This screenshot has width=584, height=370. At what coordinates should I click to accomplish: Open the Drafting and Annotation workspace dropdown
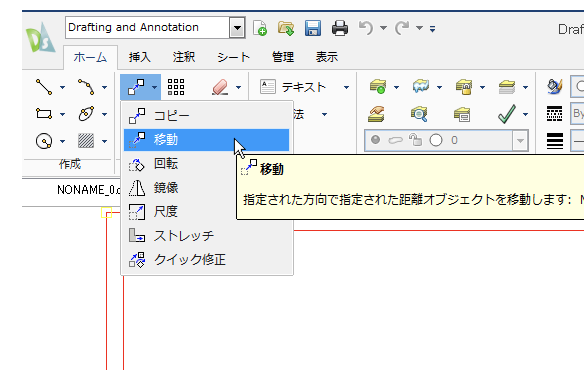237,28
